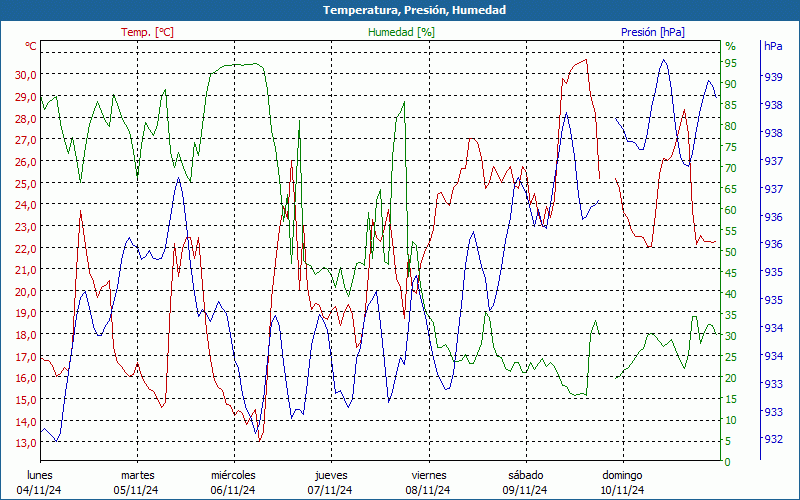Viewport: 800px width, 500px height.
Task: Click the "jueves" day label
Action: pos(331,475)
